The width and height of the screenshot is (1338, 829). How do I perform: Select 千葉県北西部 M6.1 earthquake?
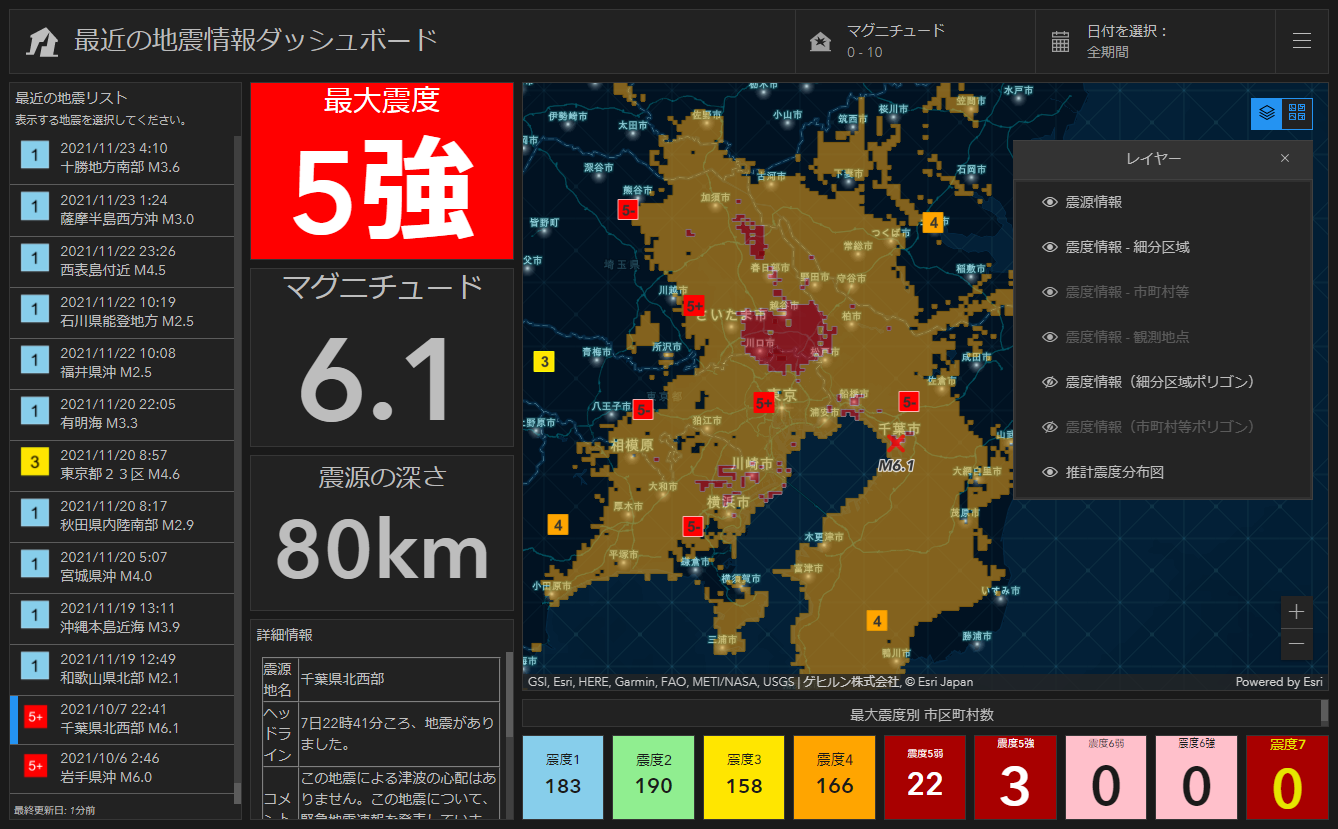(122, 720)
